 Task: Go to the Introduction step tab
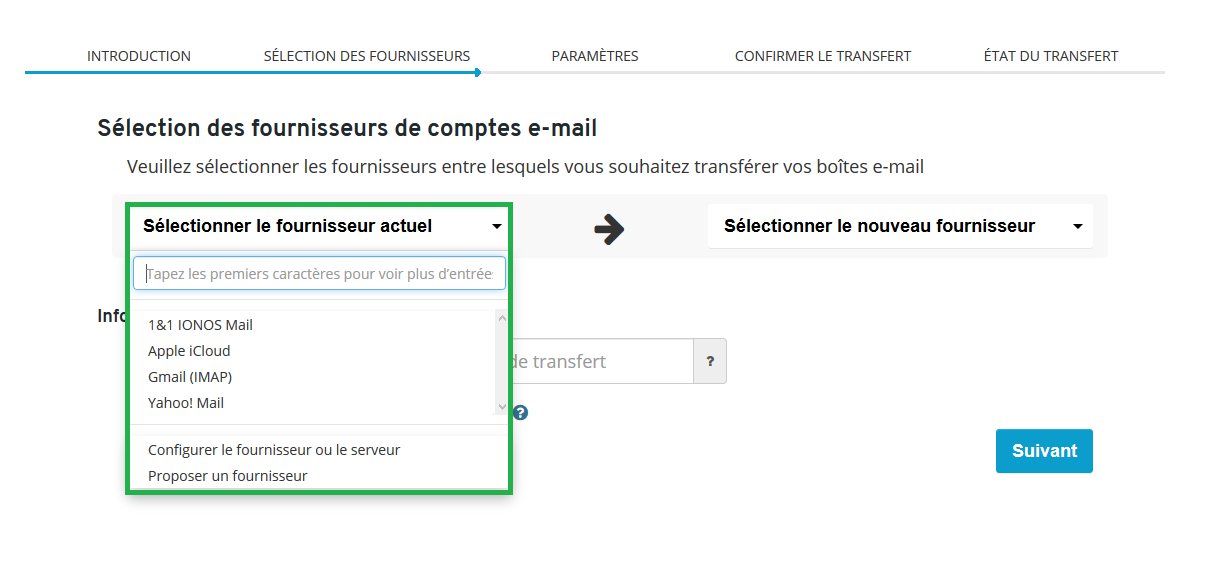click(139, 56)
